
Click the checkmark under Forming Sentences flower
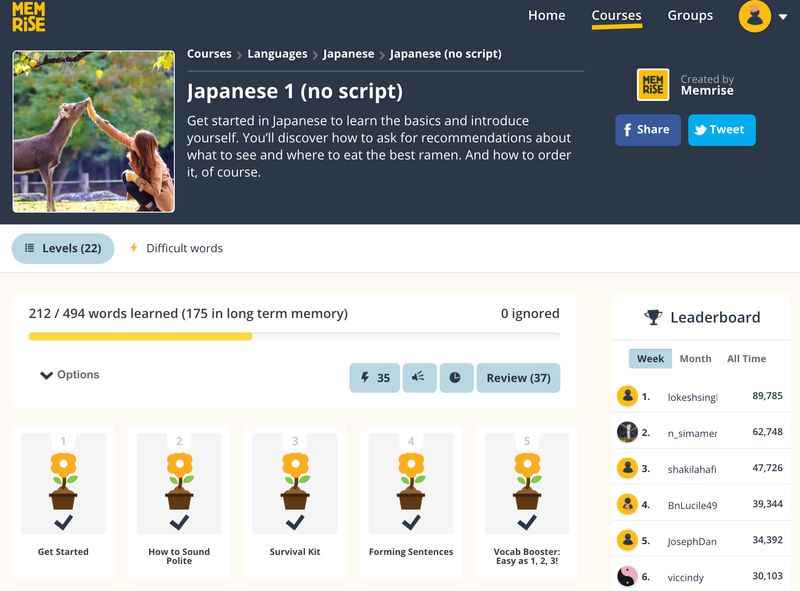[x=411, y=522]
